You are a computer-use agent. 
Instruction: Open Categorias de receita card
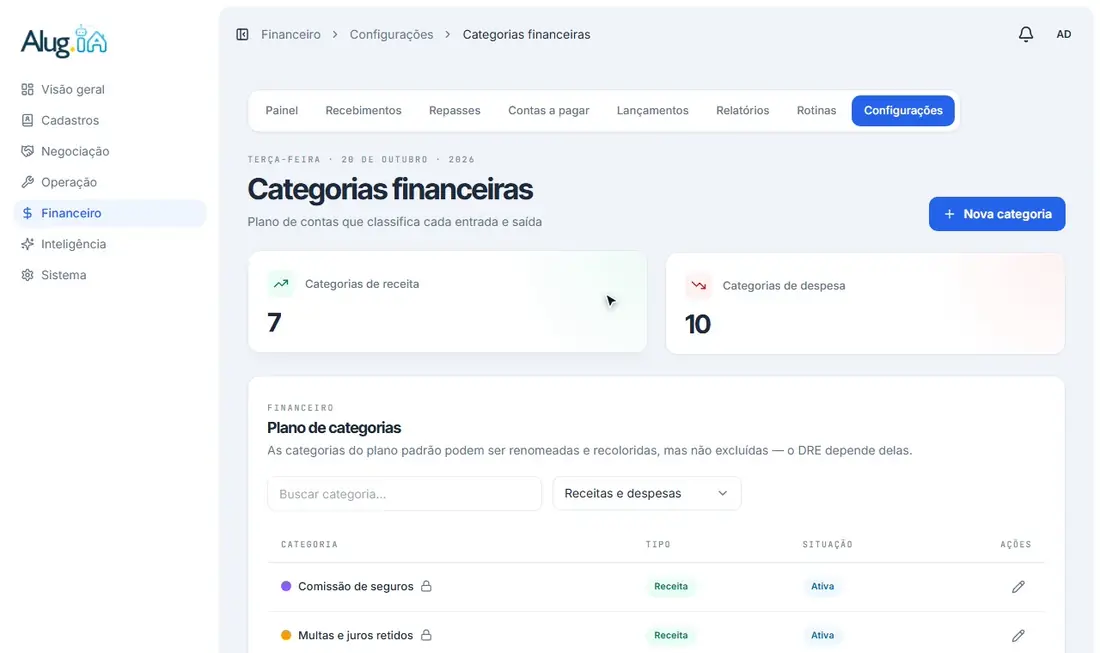point(447,302)
